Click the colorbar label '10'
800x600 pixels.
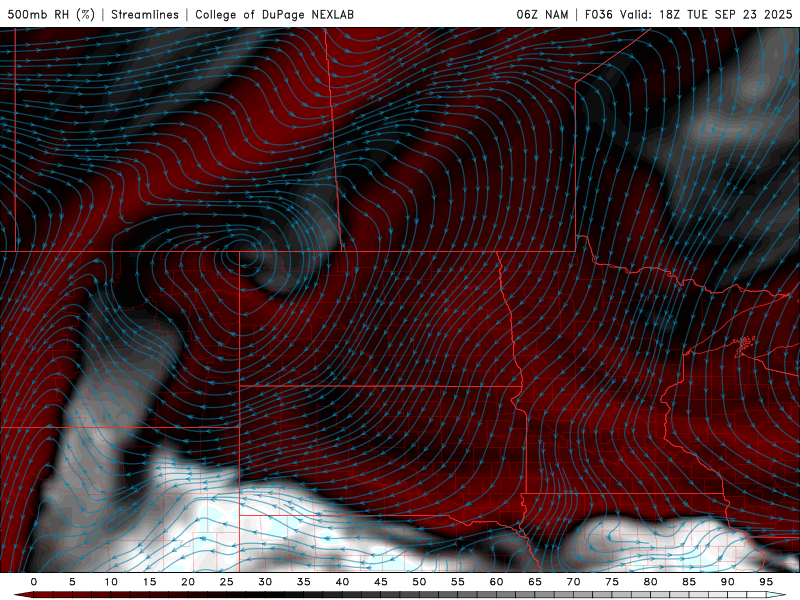[x=111, y=582]
